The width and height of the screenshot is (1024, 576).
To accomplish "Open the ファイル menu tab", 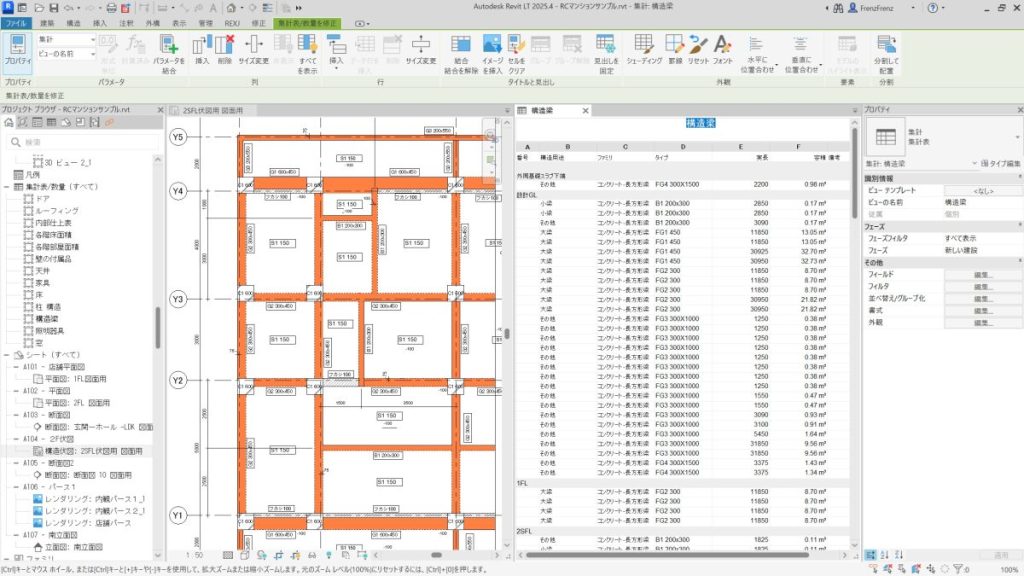I will [15, 21].
